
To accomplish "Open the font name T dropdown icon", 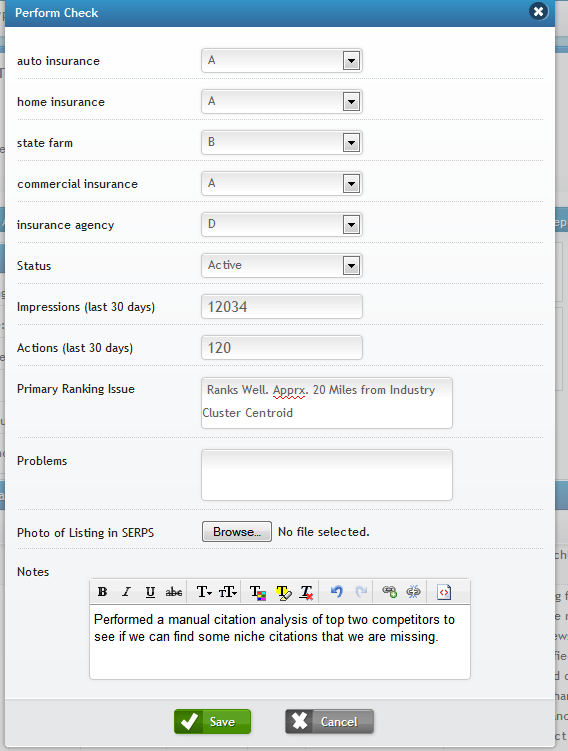I will 204,592.
